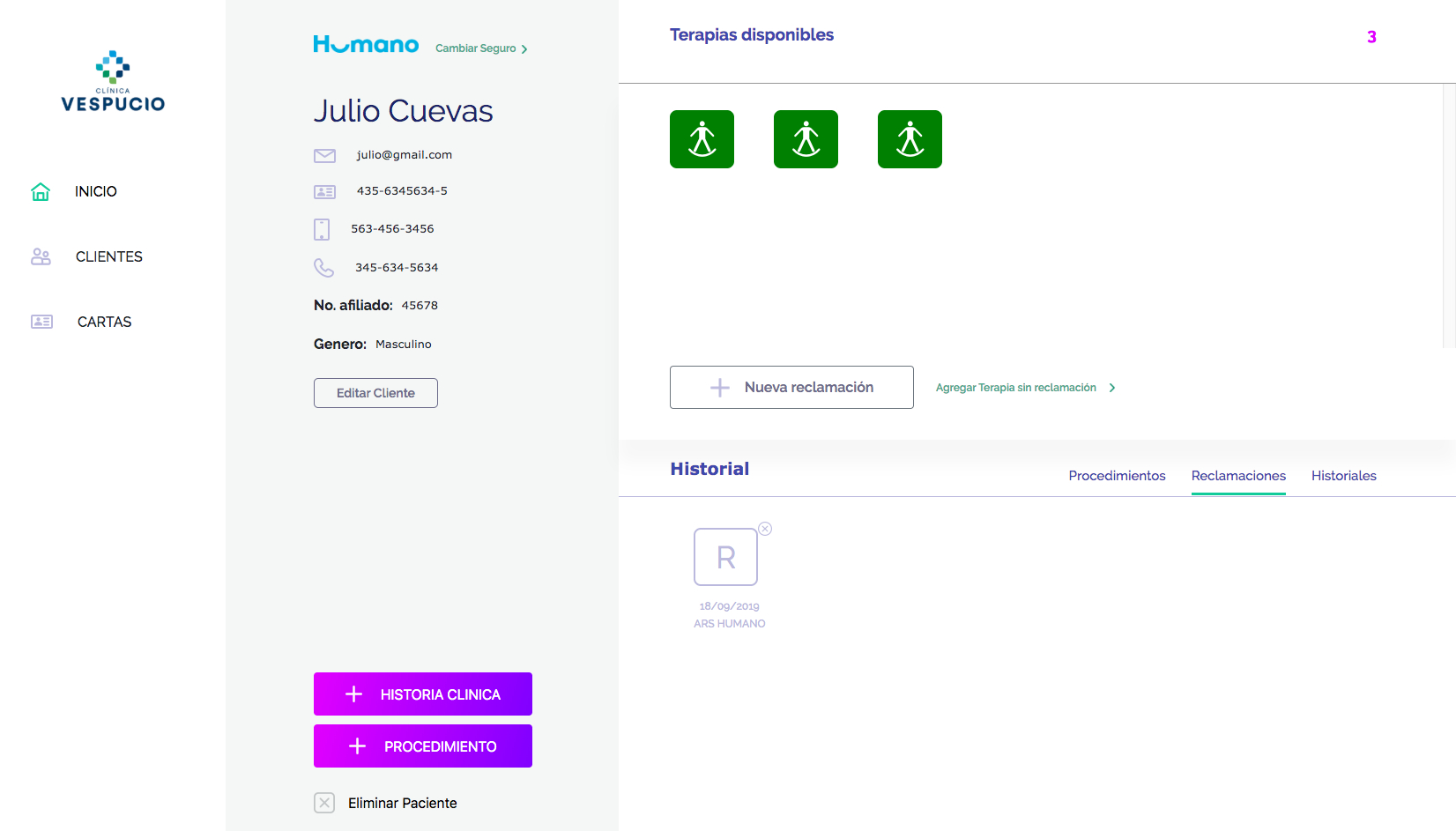The height and width of the screenshot is (831, 1456).
Task: Select the Reclamaciones tab
Action: click(1238, 476)
